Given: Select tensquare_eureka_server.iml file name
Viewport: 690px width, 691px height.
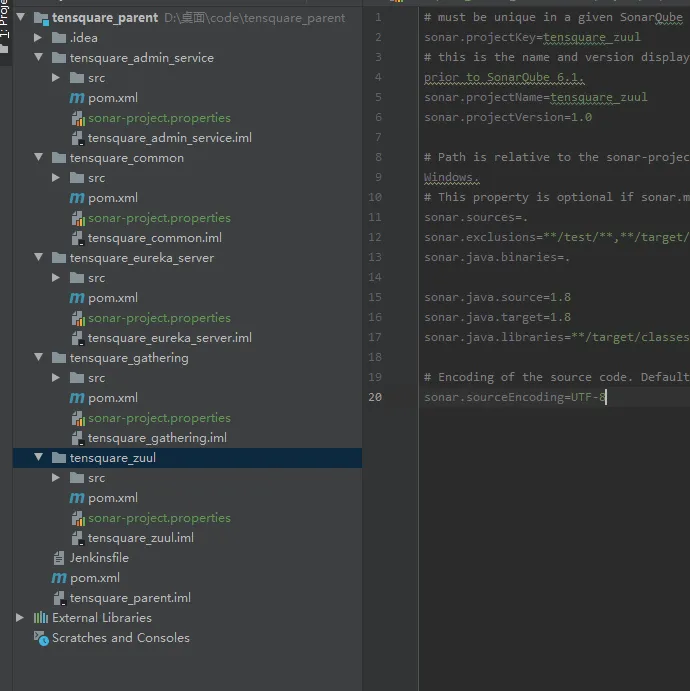Looking at the screenshot, I should click(170, 338).
